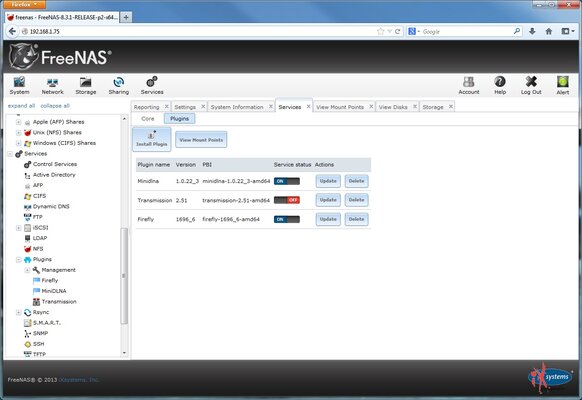Click the URL address field
582x400 pixels.
199,32
